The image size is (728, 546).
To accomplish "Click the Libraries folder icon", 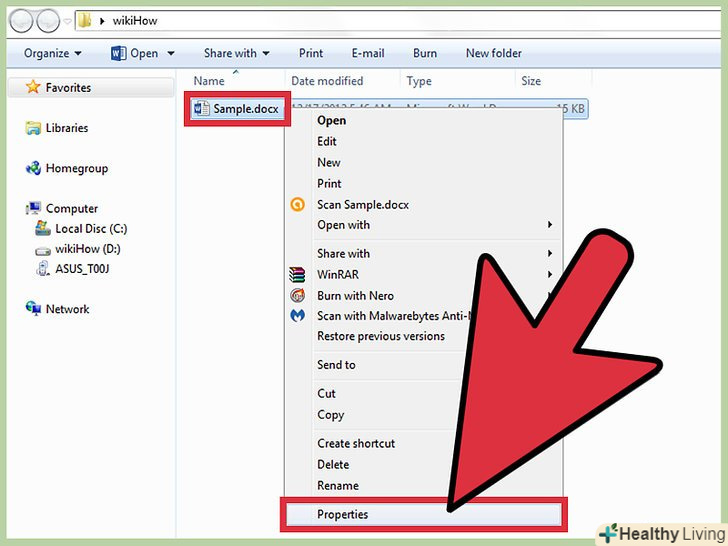I will [33, 128].
